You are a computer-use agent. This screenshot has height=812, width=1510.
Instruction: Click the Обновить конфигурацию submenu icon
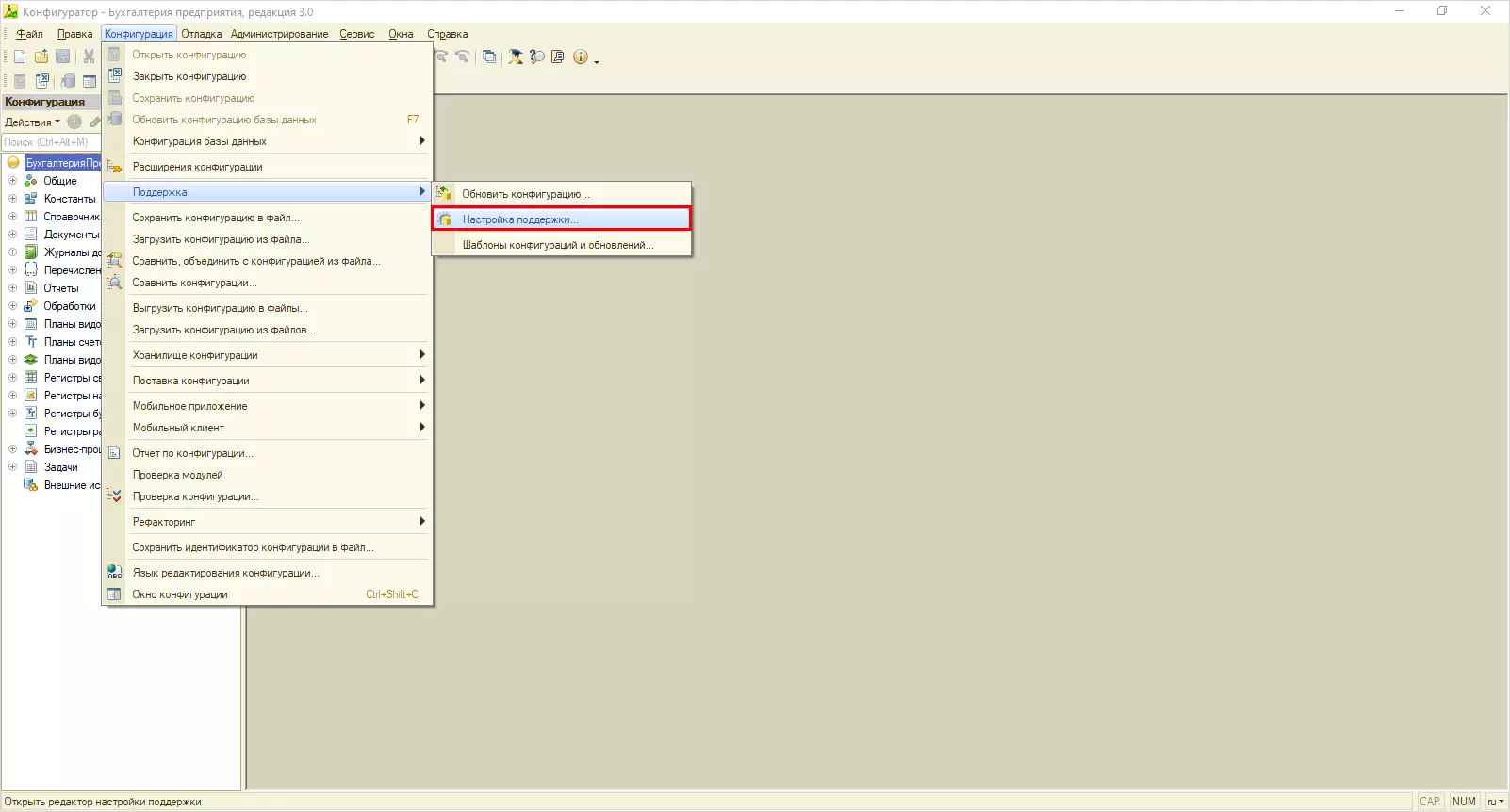pos(444,194)
